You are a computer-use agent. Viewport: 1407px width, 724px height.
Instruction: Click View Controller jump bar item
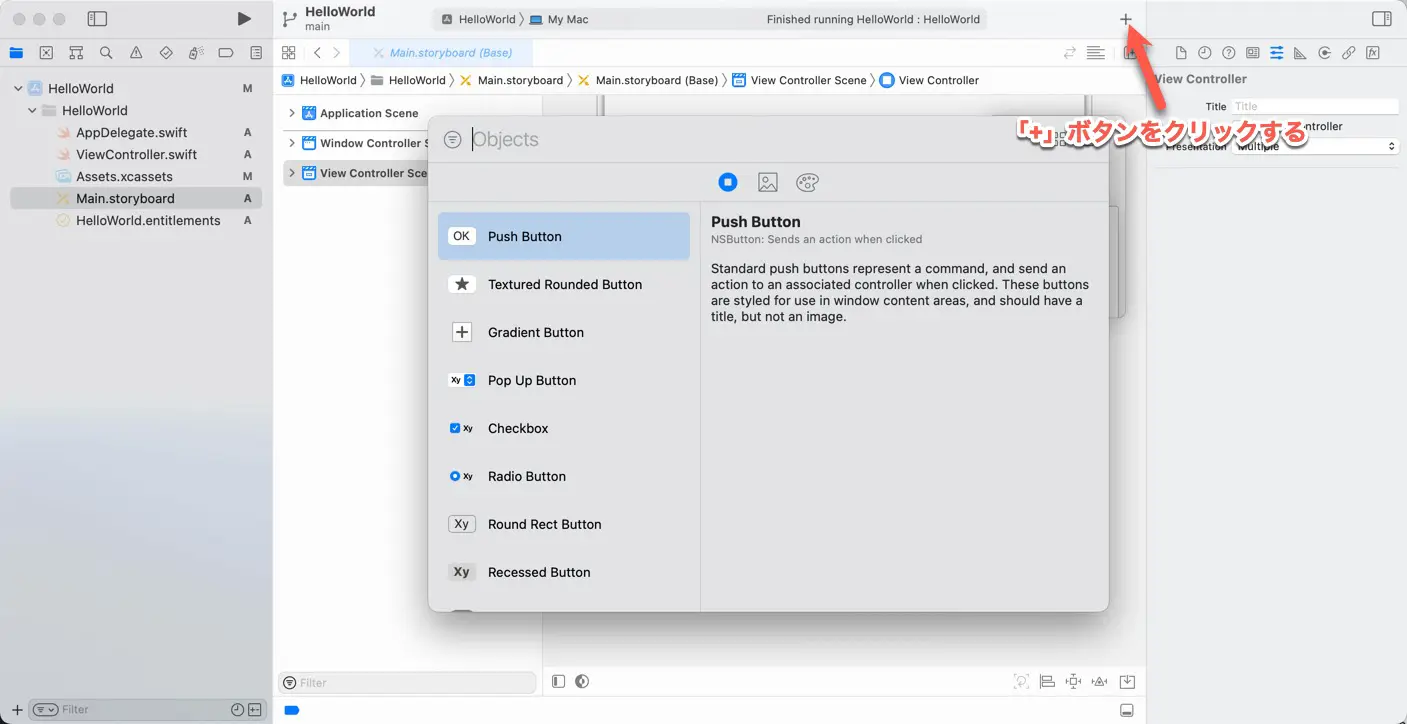click(929, 80)
